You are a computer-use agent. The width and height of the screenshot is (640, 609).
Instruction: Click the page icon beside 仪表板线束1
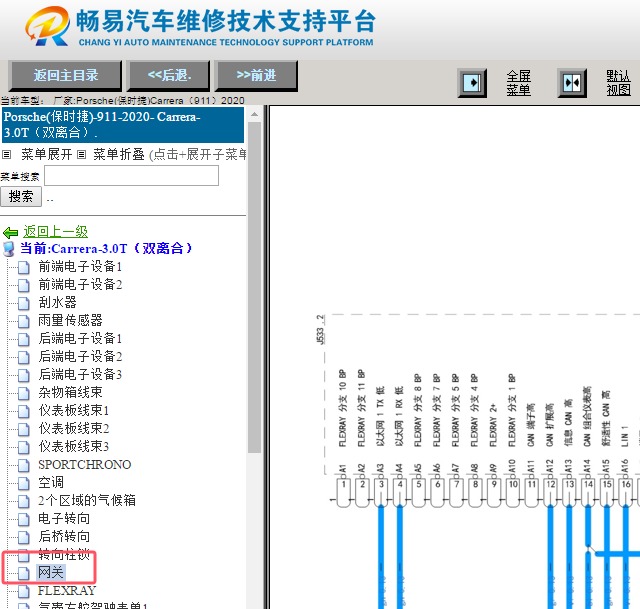click(24, 411)
